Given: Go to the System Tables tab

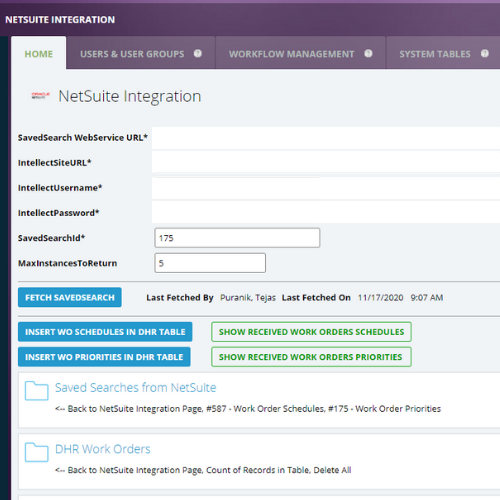Looking at the screenshot, I should pos(435,54).
